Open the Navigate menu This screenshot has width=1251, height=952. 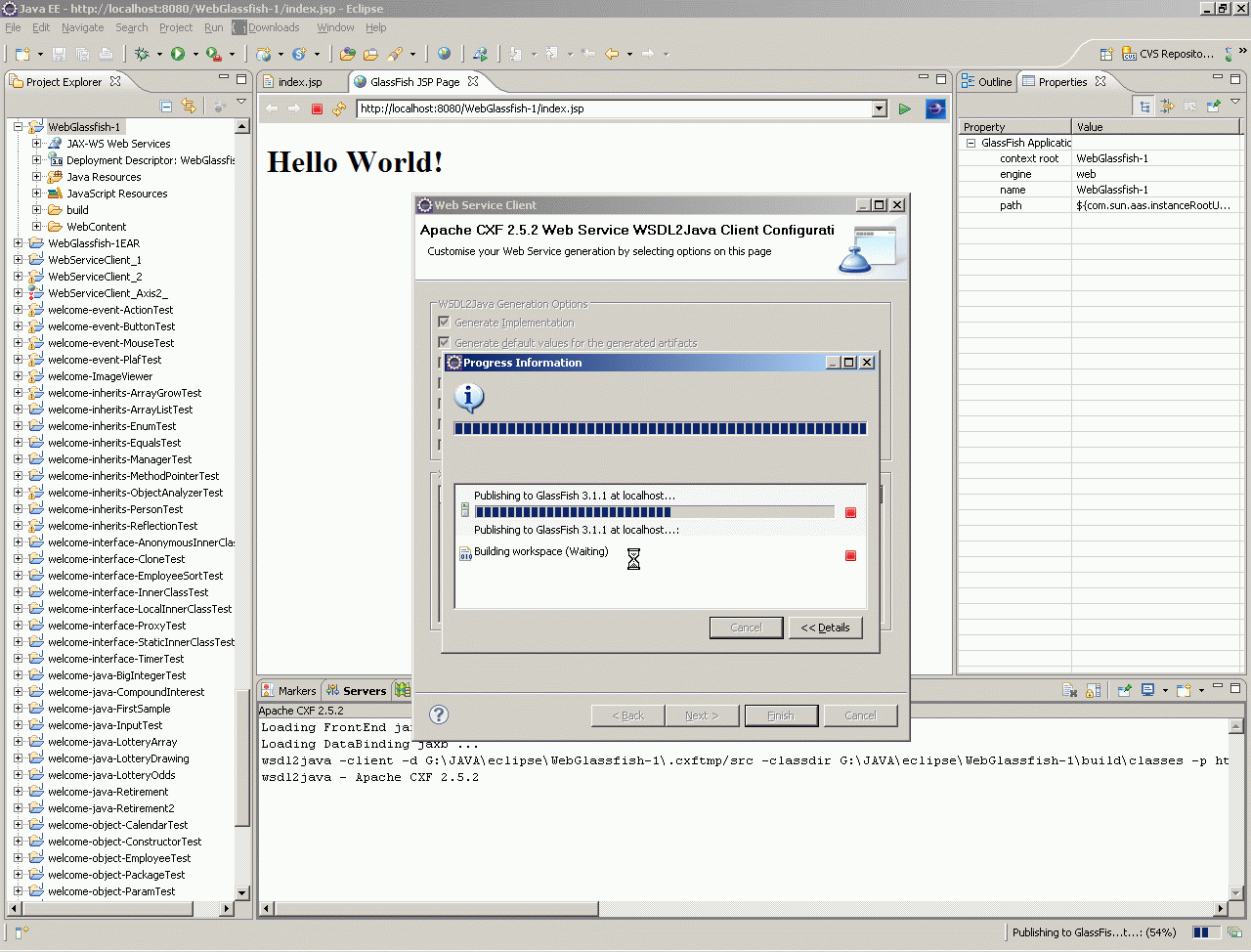click(x=82, y=27)
